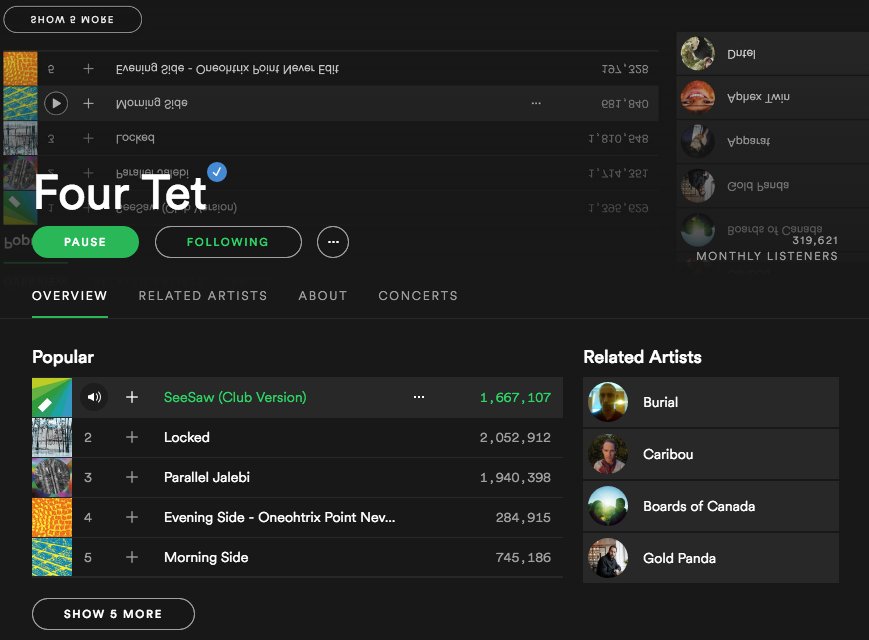The width and height of the screenshot is (869, 640).
Task: Click the plus beside SeeSaw (Club Version)
Action: [x=131, y=397]
